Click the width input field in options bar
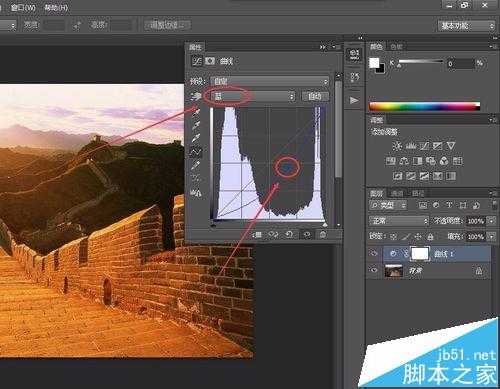The height and width of the screenshot is (389, 500). pos(54,25)
